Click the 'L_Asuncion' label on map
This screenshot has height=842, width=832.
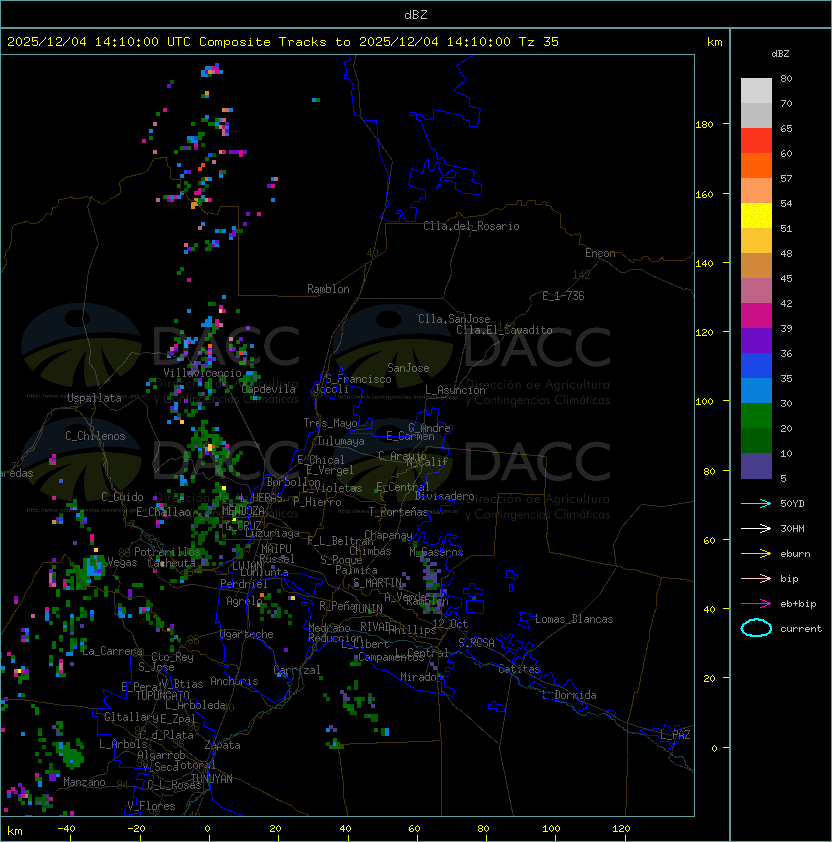pyautogui.click(x=455, y=390)
